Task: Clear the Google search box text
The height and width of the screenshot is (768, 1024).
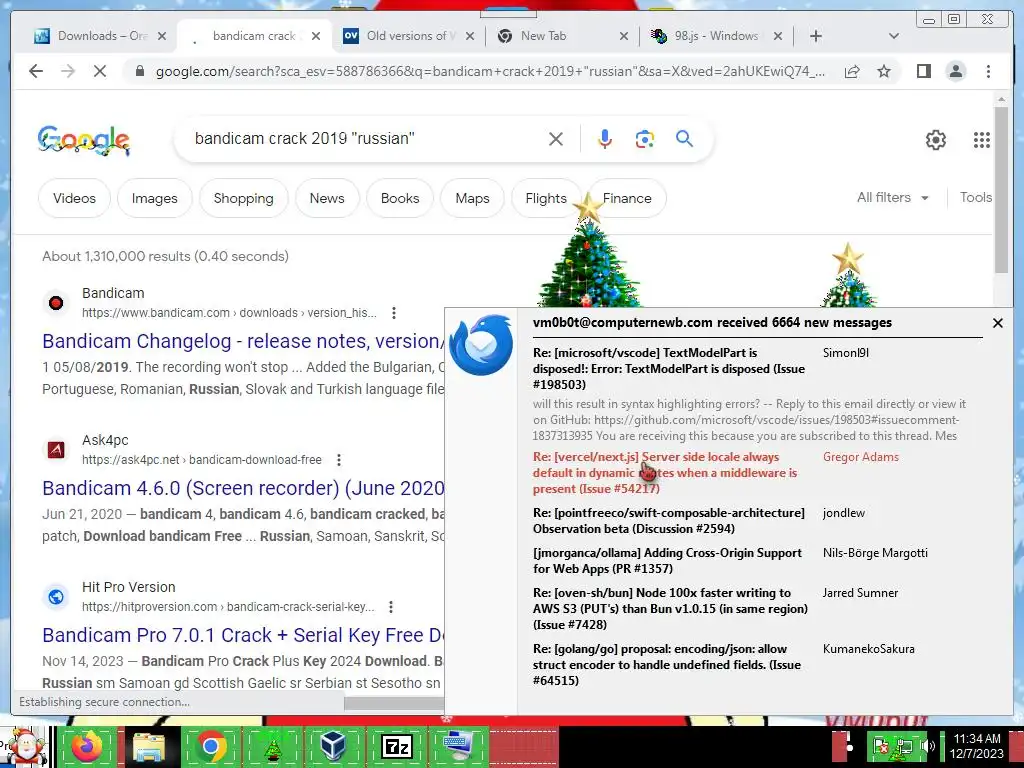Action: [x=556, y=139]
